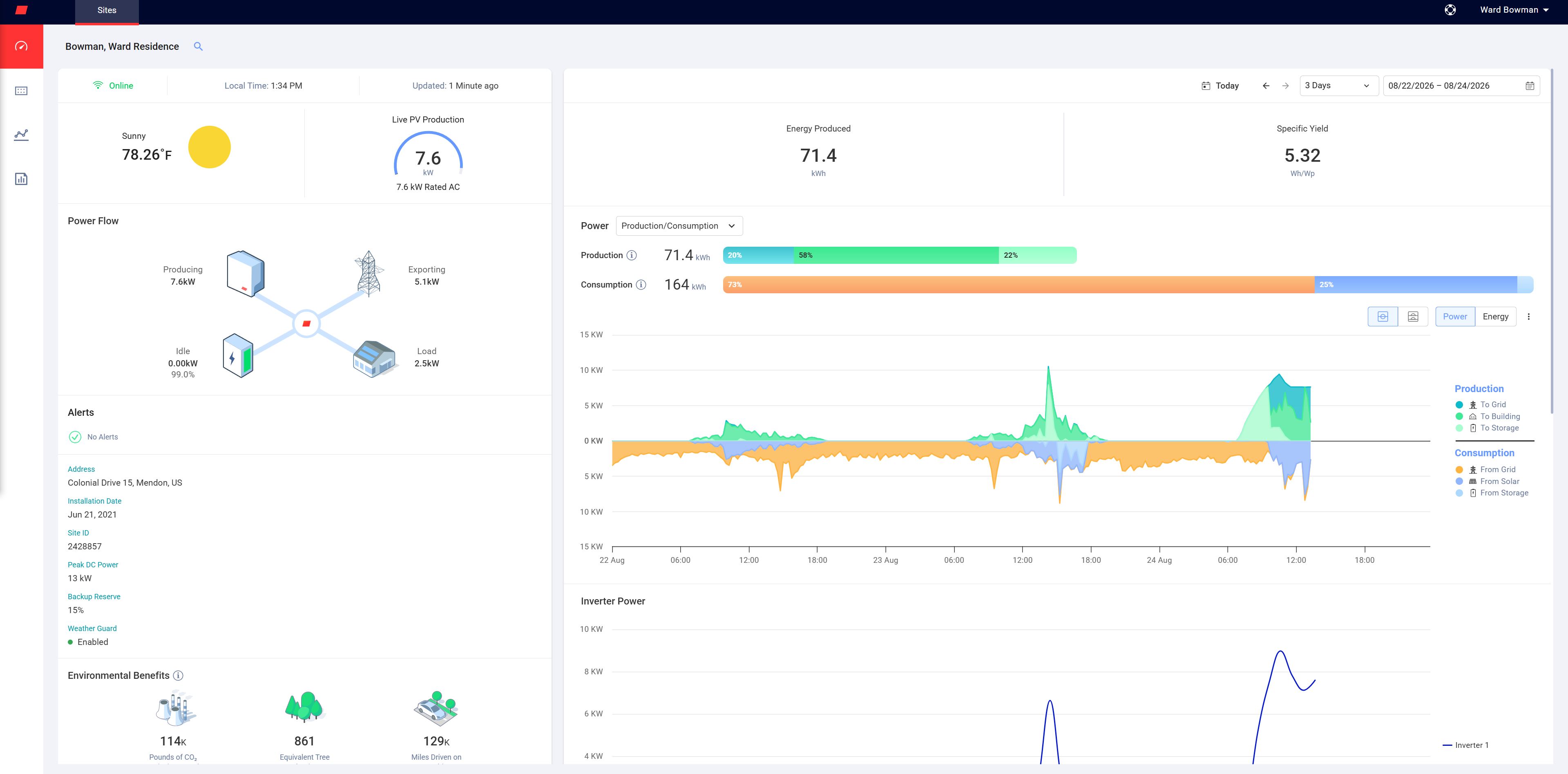
Task: Select the Sites tab
Action: click(107, 11)
